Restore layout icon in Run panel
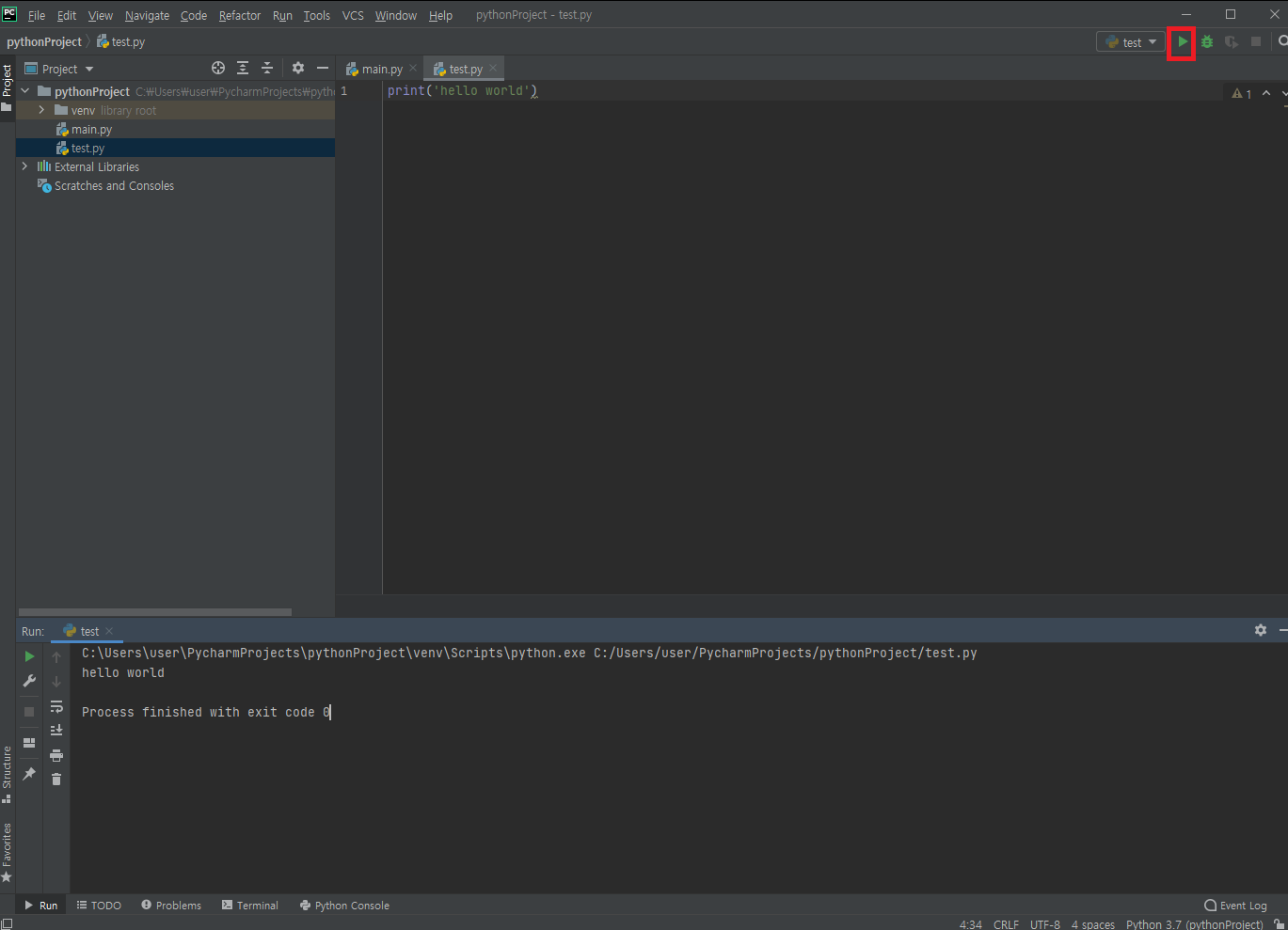 pos(29,743)
